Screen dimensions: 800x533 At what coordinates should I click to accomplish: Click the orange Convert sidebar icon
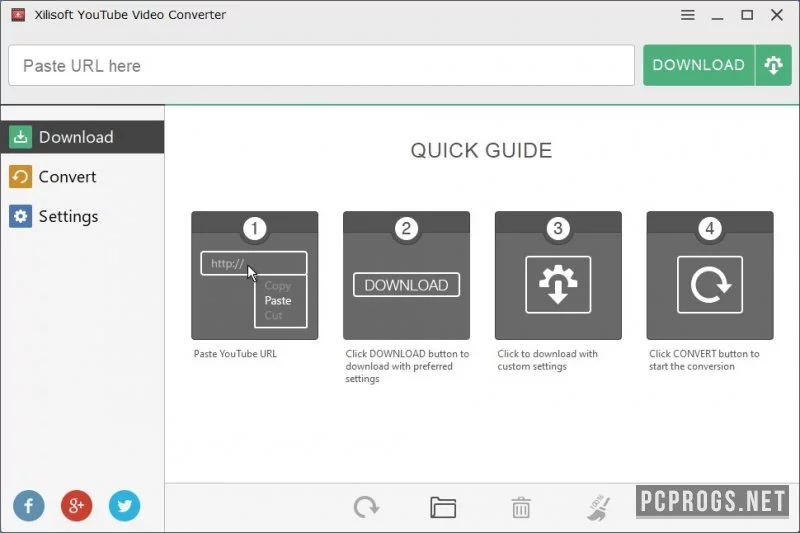tap(20, 176)
